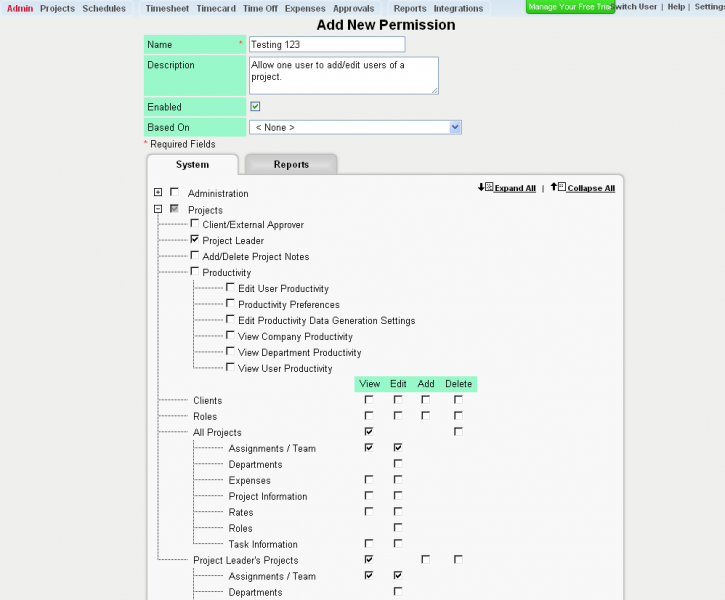Open the Admin menu
The width and height of the screenshot is (725, 600).
point(20,8)
